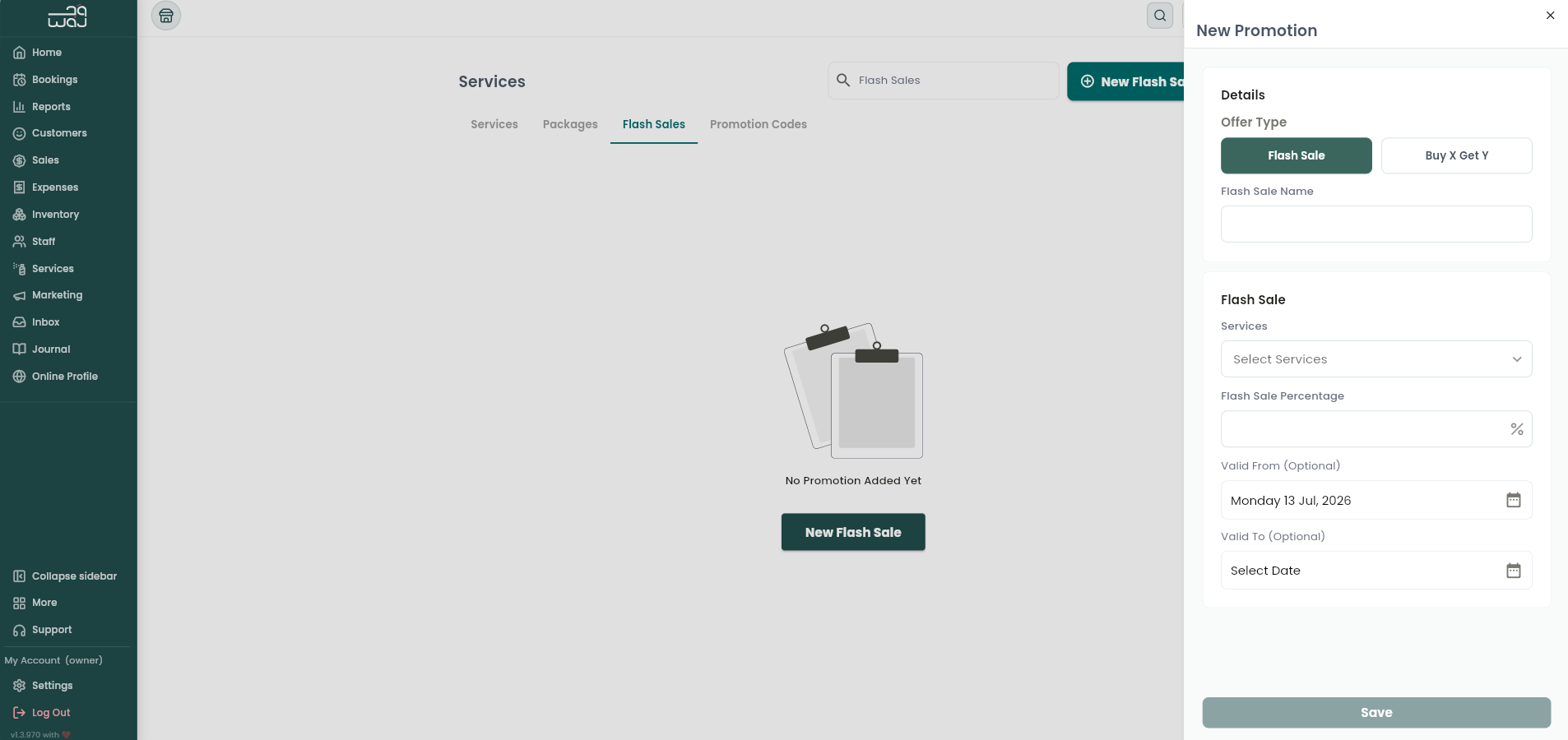Click the 'Services' page heading

pyautogui.click(x=492, y=81)
